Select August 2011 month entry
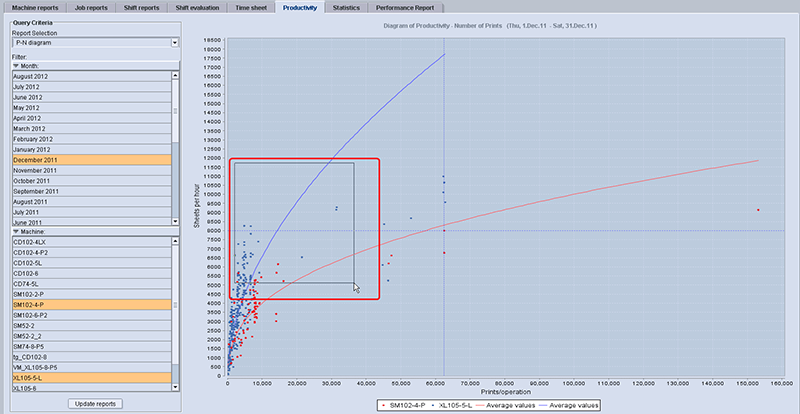The image size is (800, 414). [x=92, y=202]
